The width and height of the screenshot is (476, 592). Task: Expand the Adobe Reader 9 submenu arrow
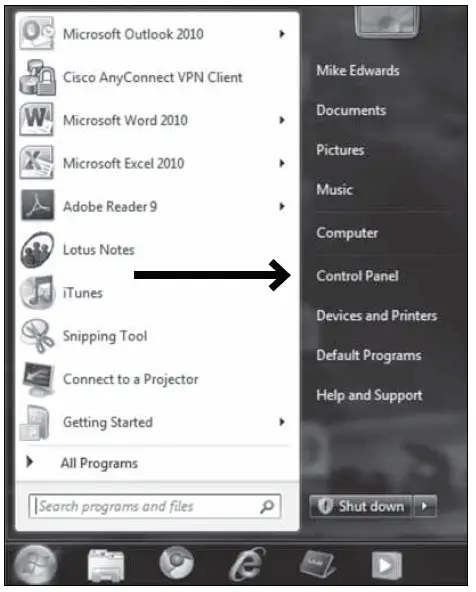point(282,206)
